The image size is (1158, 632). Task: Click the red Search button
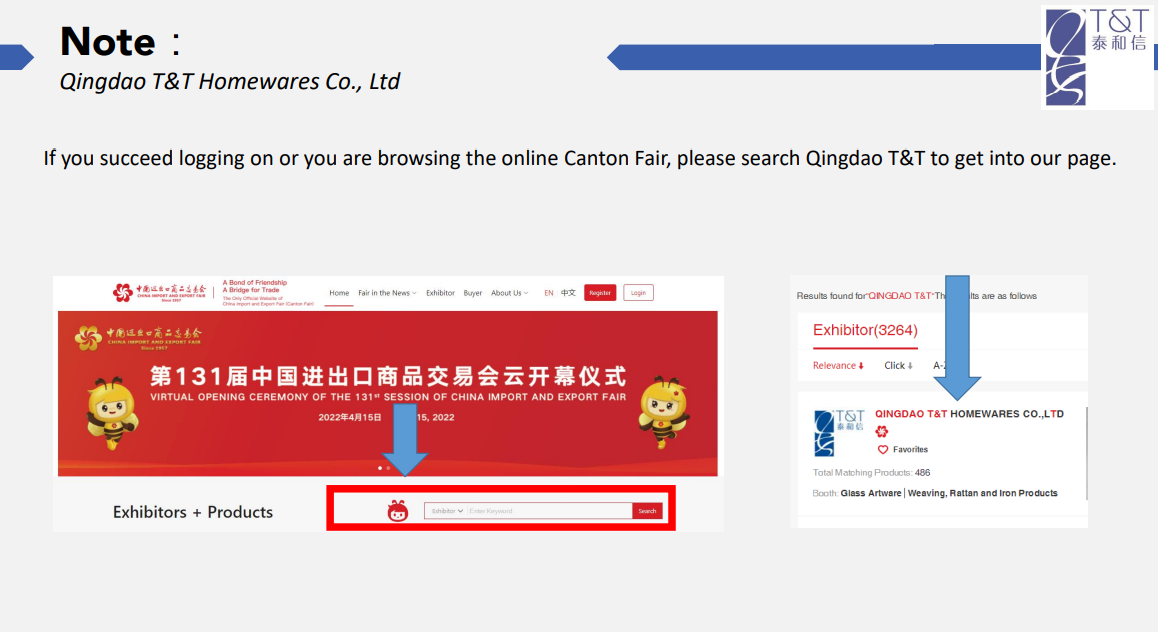(647, 511)
